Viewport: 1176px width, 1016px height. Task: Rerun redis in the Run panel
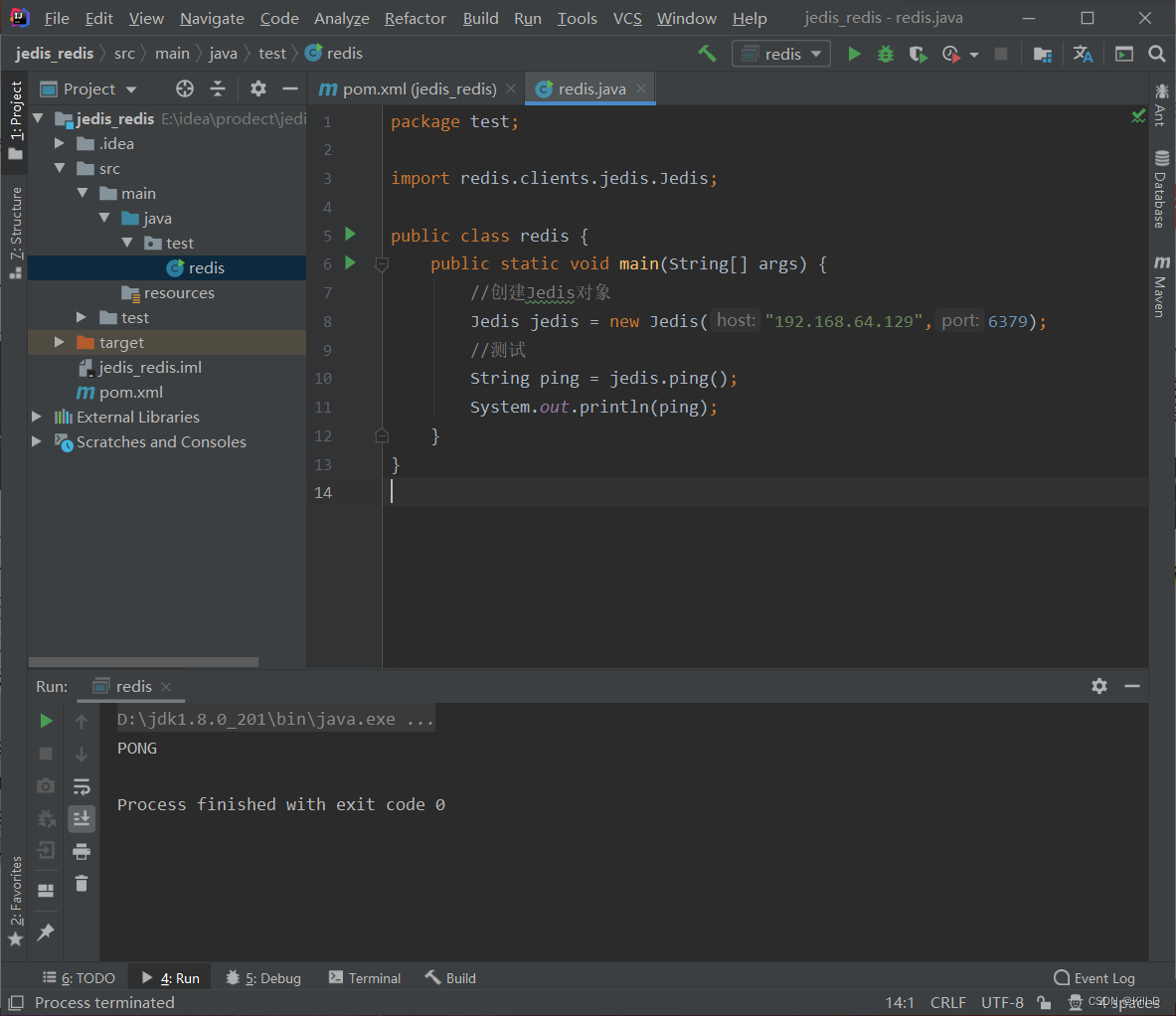point(46,721)
